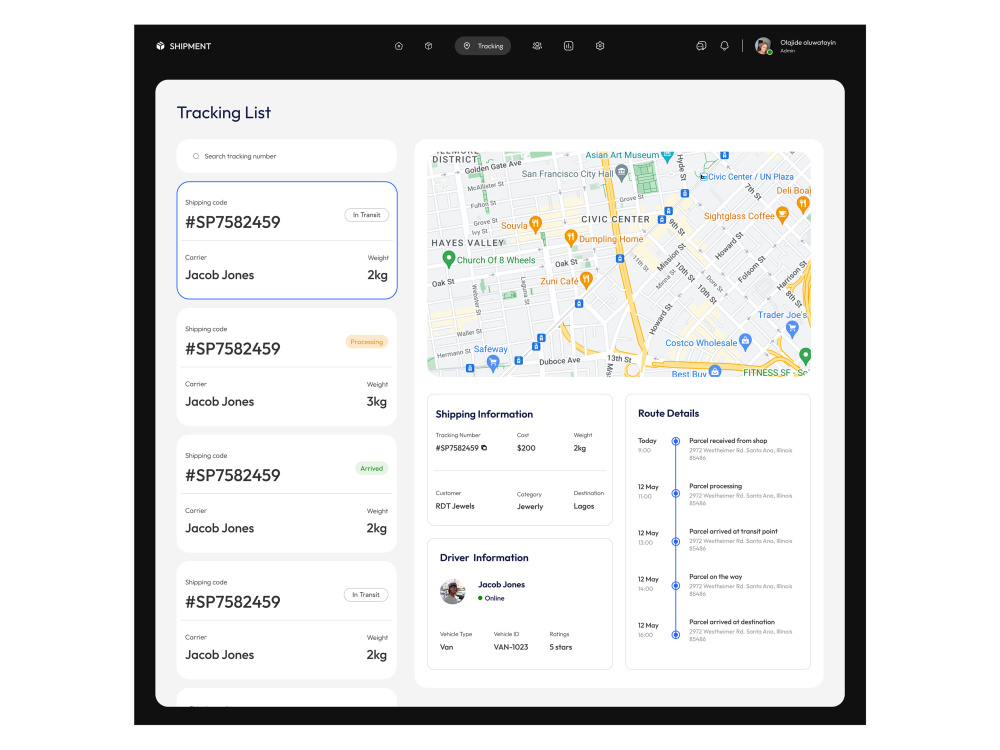Open the notifications bell
The image size is (1000, 750).
pos(724,46)
